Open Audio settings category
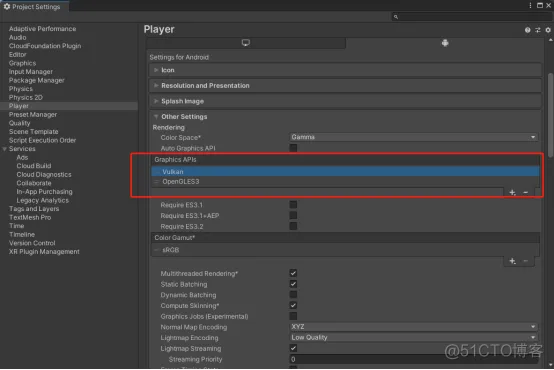This screenshot has width=554, height=370. pos(18,37)
